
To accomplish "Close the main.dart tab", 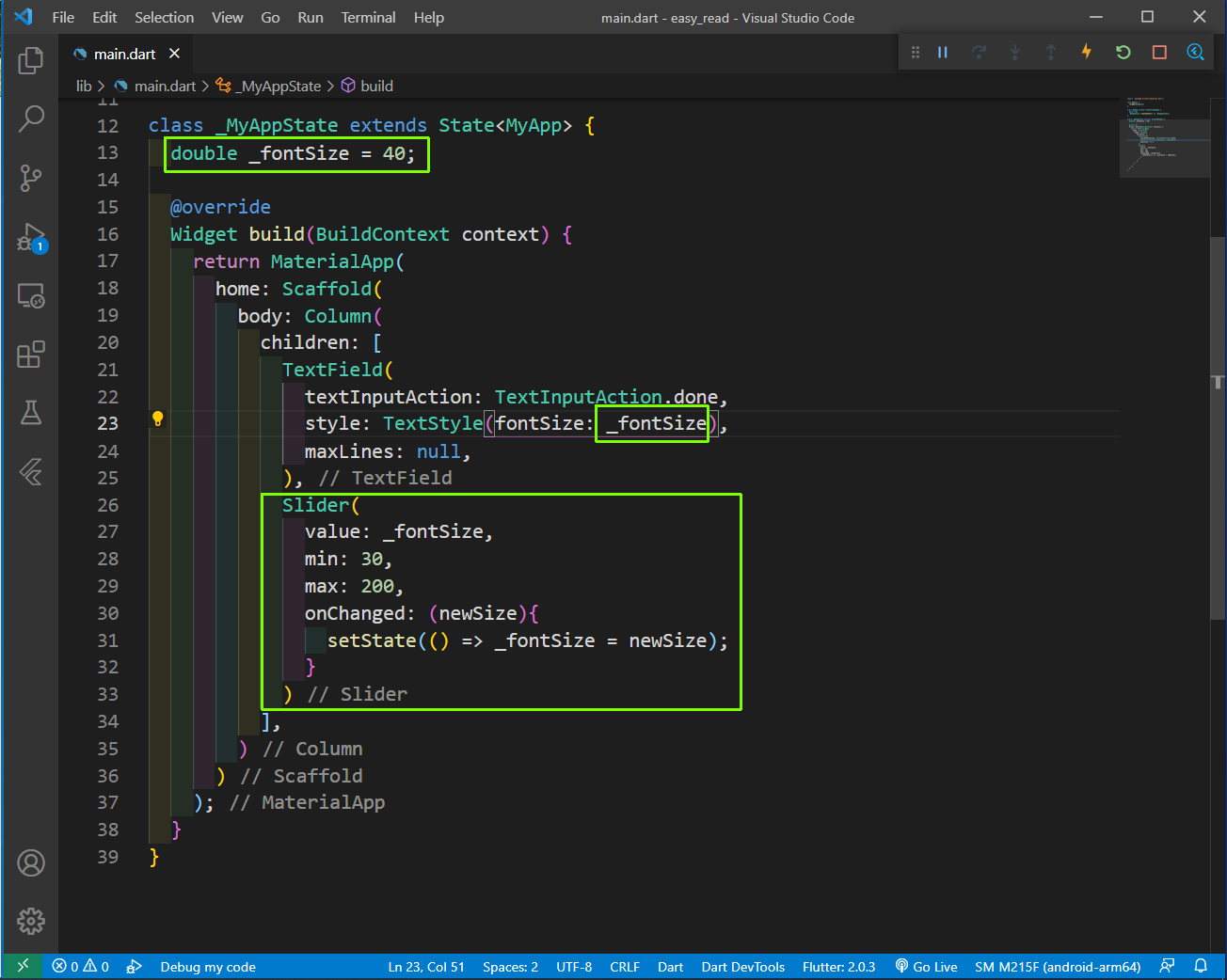I will pyautogui.click(x=174, y=54).
